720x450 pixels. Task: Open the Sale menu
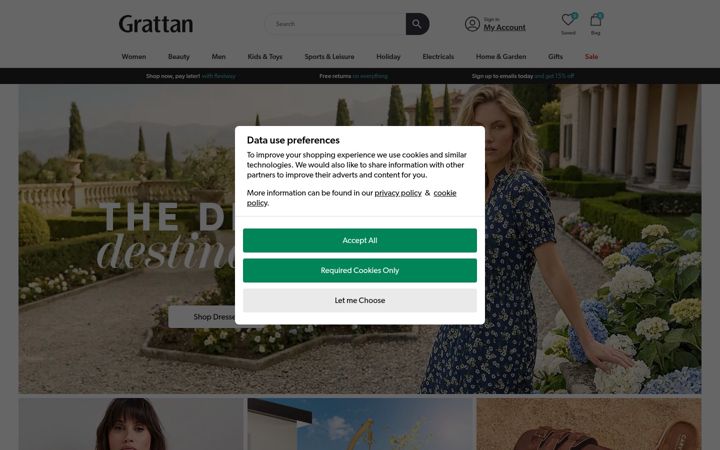click(x=591, y=56)
